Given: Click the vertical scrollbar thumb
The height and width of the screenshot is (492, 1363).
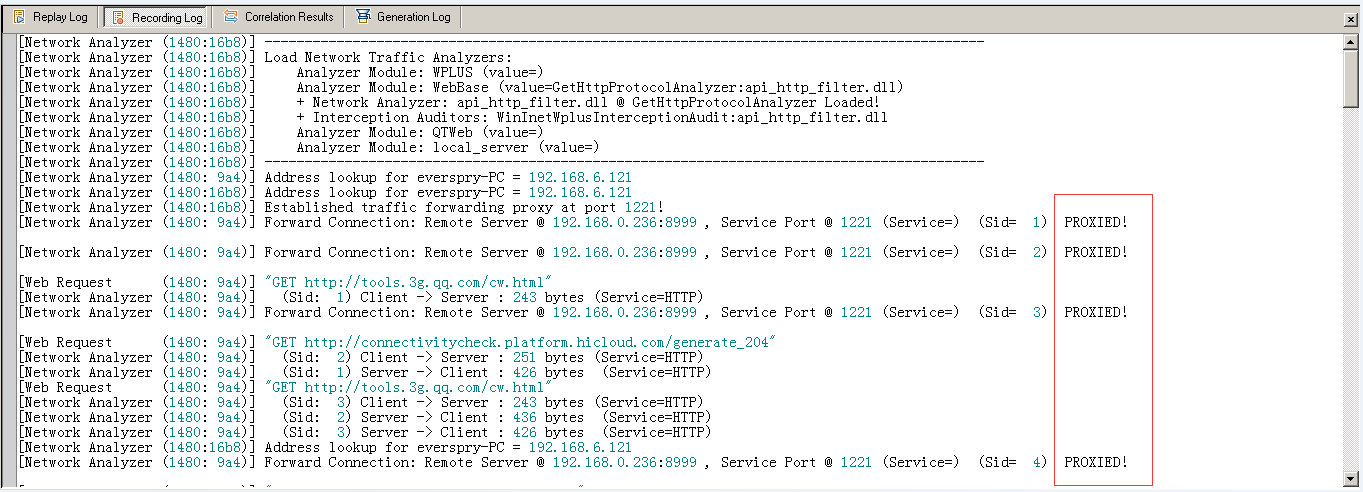Looking at the screenshot, I should point(1351,77).
